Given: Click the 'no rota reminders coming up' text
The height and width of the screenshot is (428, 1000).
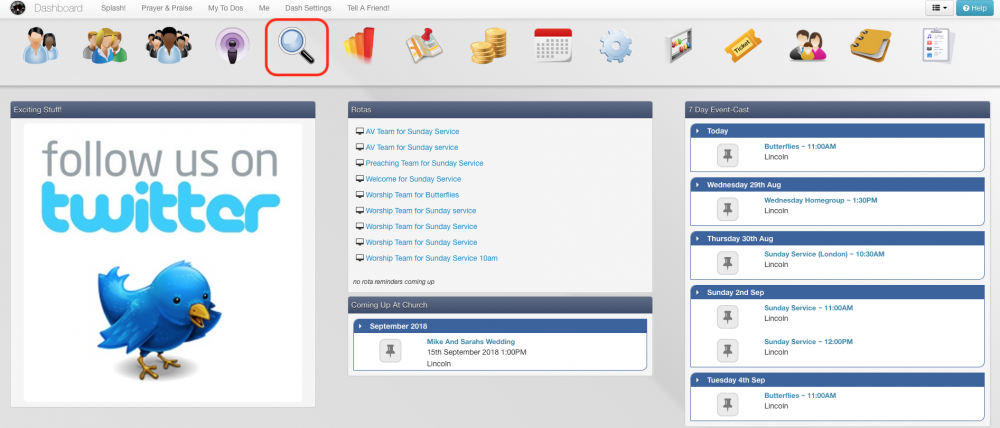Looking at the screenshot, I should (x=393, y=281).
